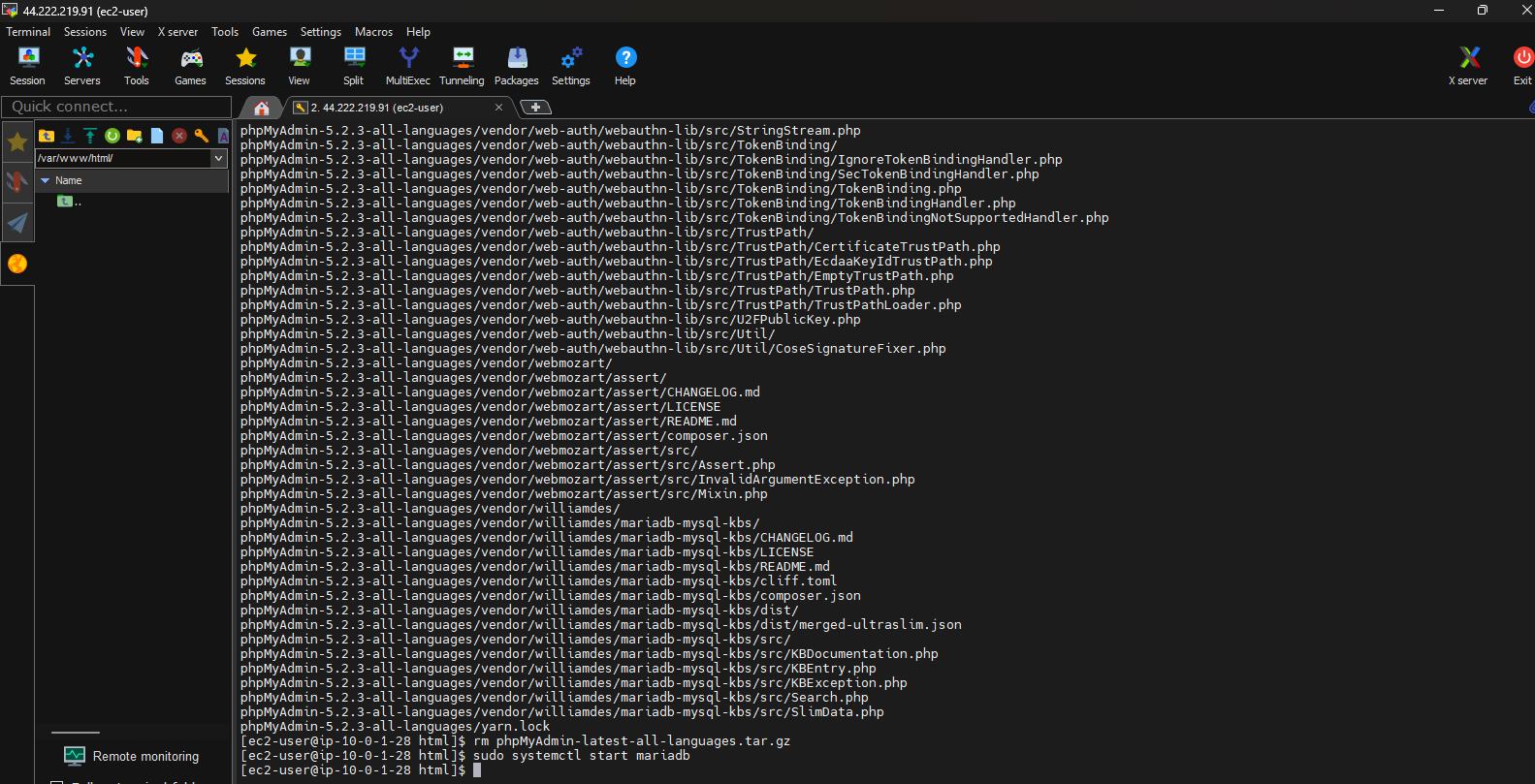
Task: Open the Settings menu
Action: pyautogui.click(x=321, y=32)
